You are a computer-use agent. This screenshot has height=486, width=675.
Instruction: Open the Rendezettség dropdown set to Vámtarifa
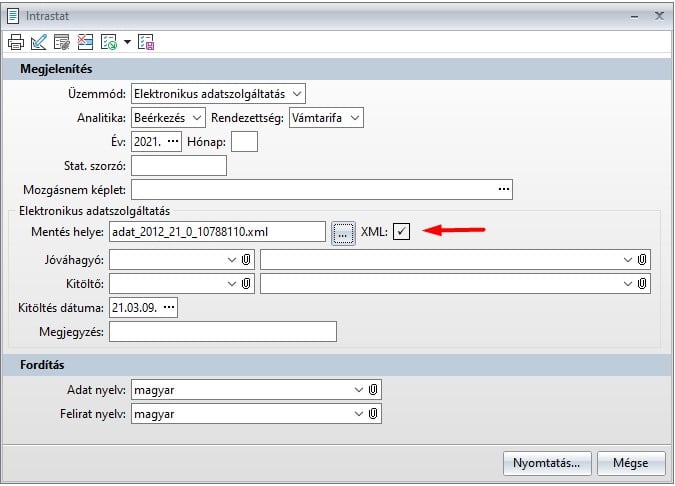point(355,118)
